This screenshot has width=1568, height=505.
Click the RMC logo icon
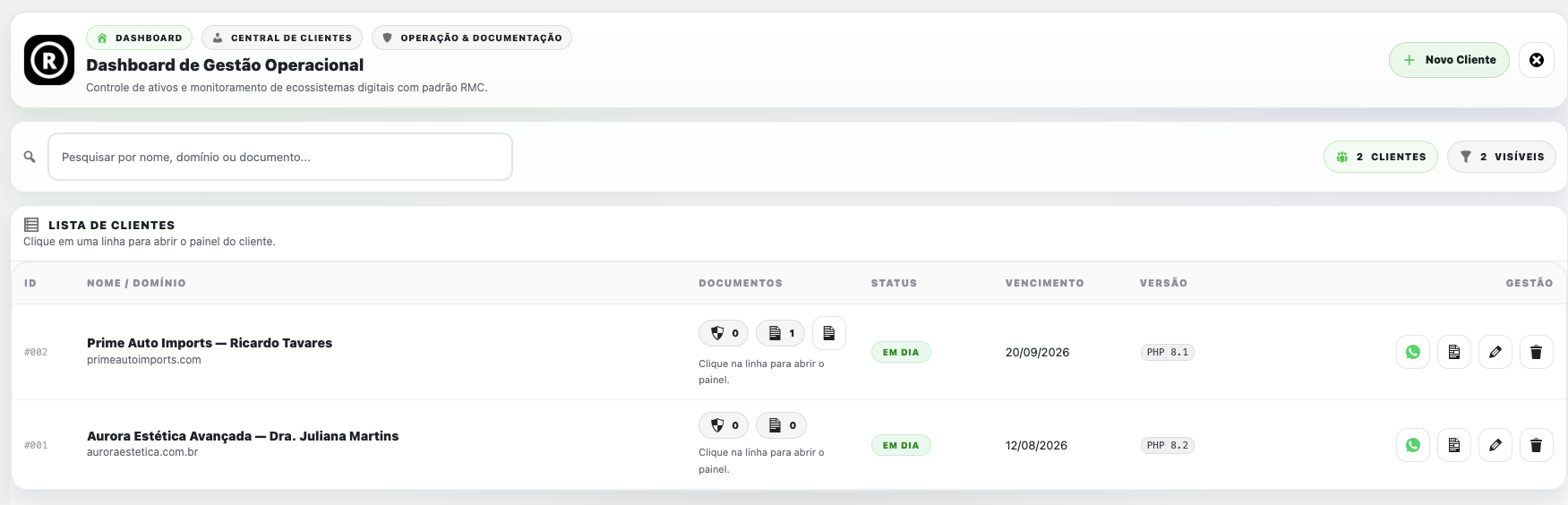coord(49,60)
